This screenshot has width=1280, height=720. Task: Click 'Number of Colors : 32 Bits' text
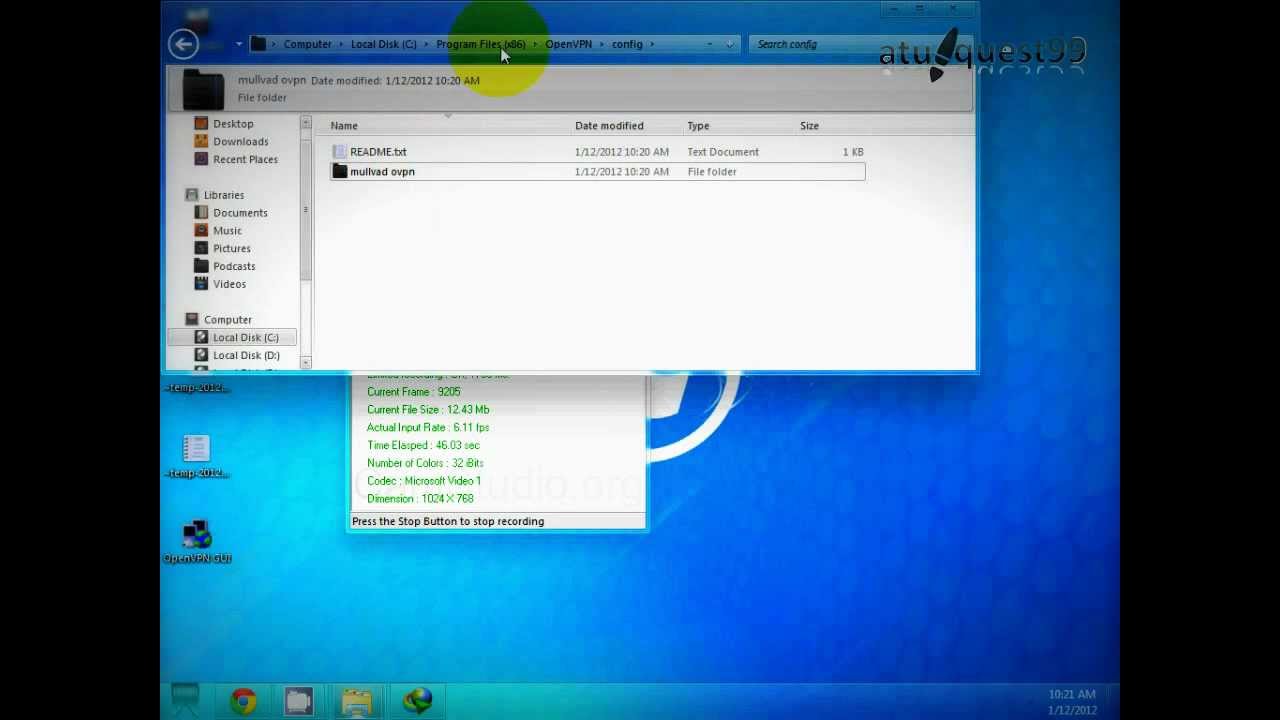[425, 464]
